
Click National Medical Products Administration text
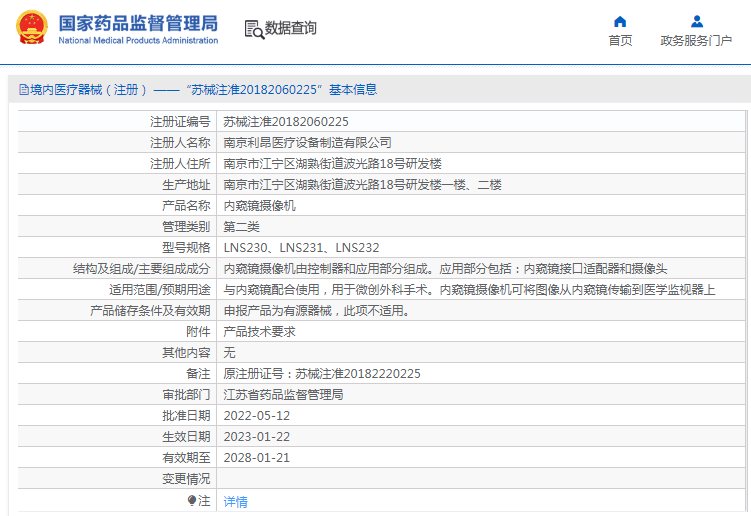(138, 41)
